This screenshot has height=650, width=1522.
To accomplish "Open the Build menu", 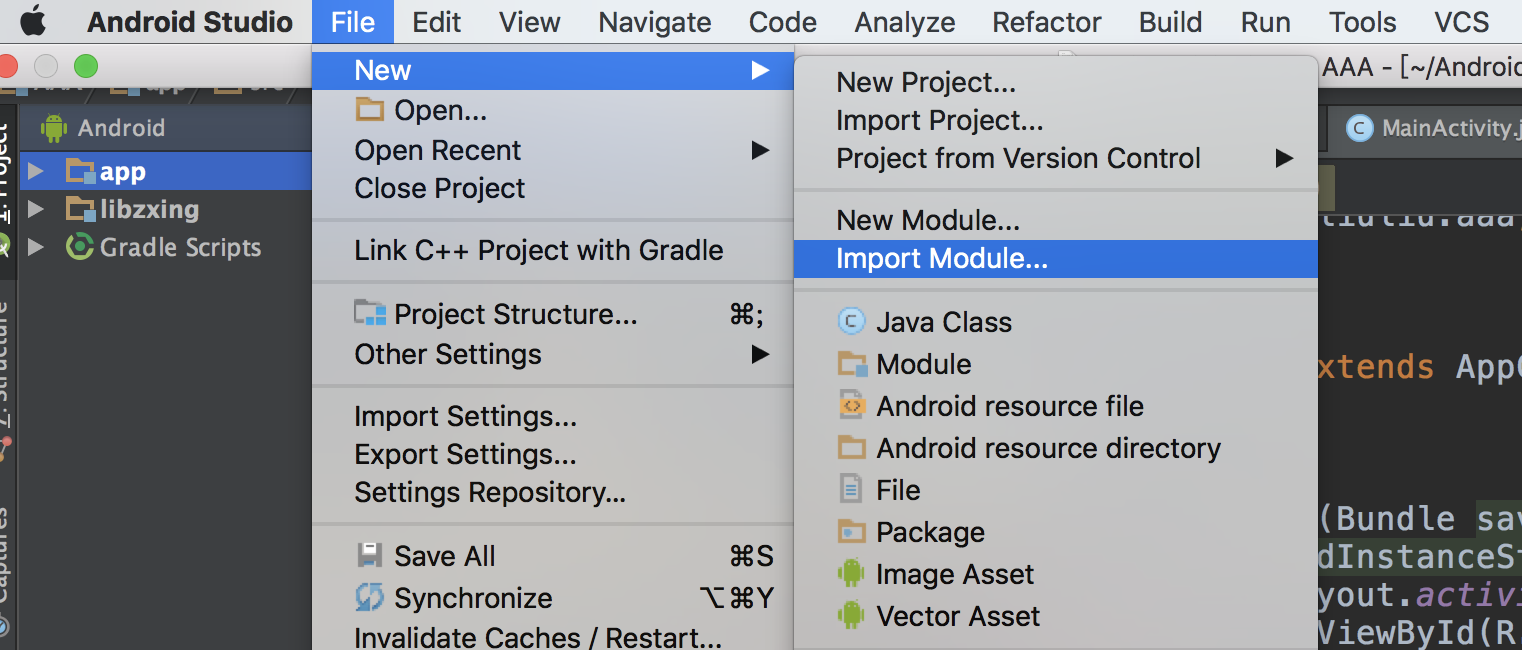I will (1170, 21).
